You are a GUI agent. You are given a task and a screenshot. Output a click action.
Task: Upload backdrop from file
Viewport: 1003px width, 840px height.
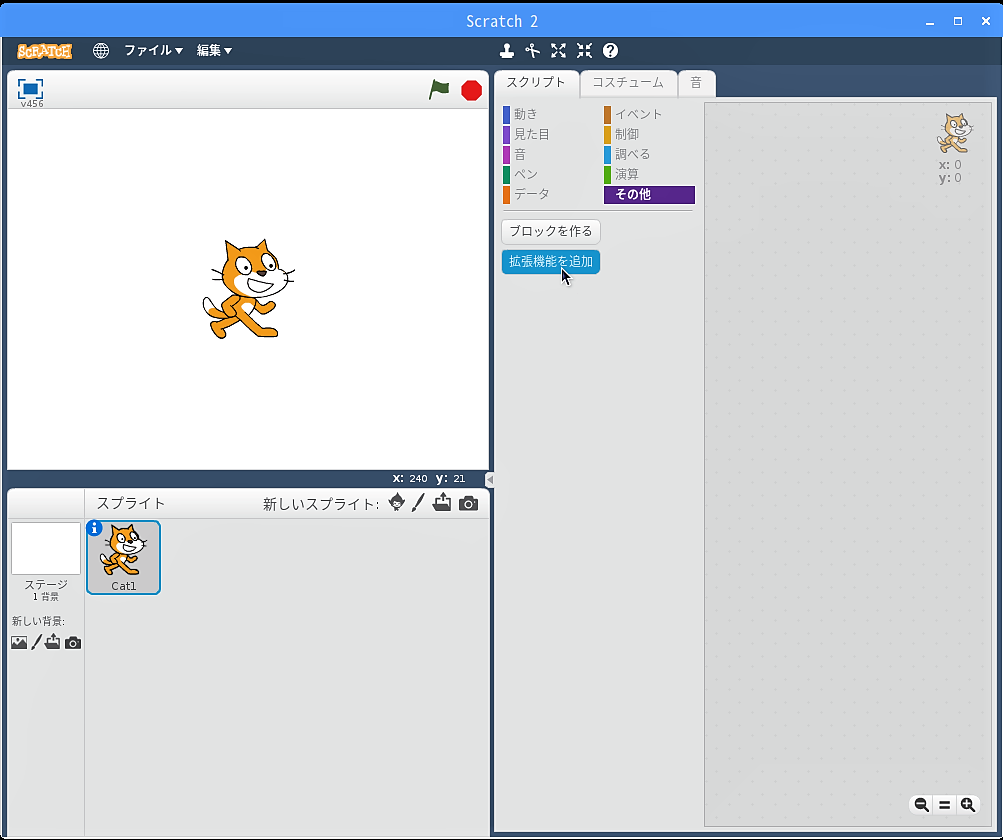(52, 642)
